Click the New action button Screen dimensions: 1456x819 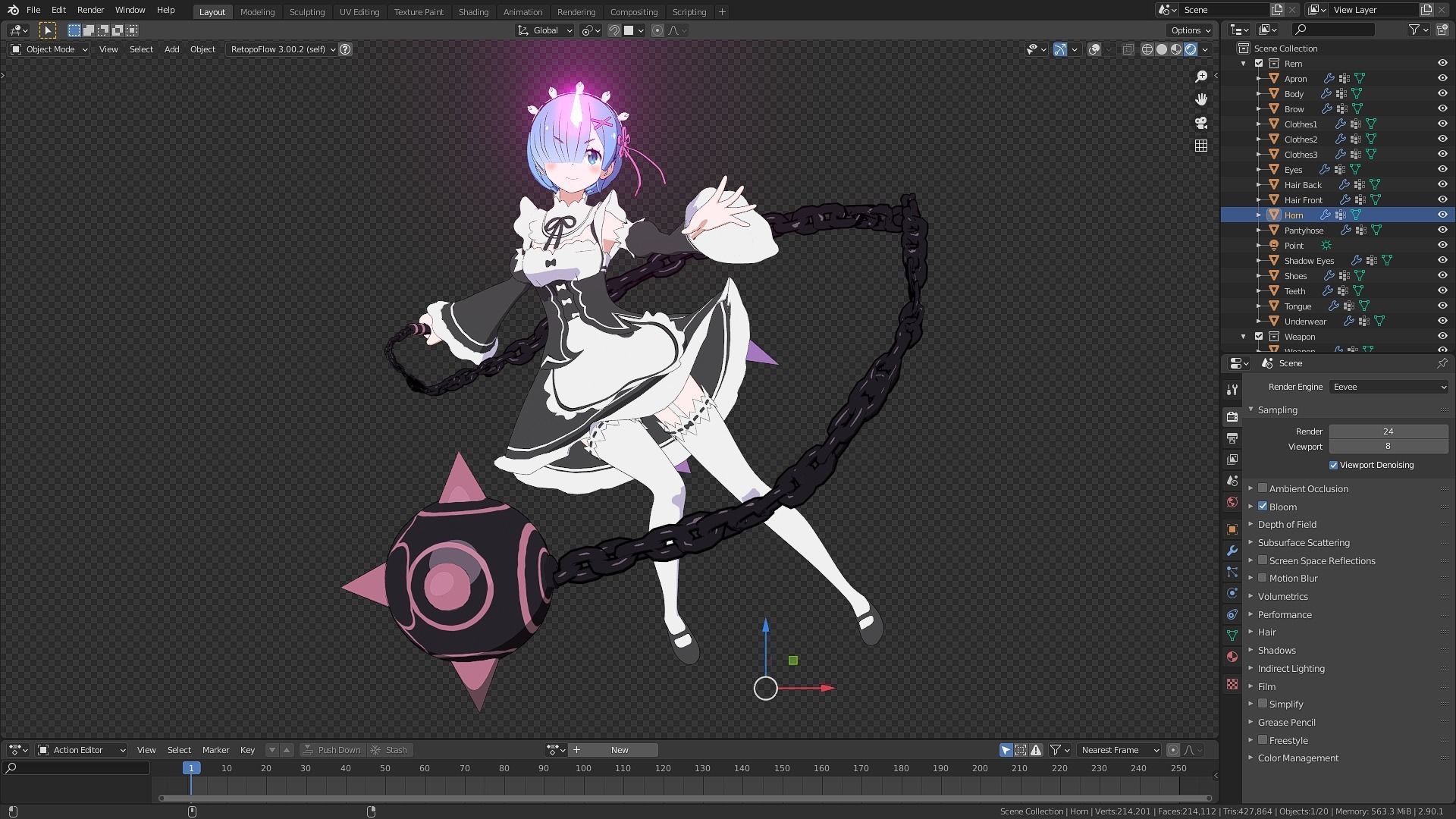tap(620, 750)
